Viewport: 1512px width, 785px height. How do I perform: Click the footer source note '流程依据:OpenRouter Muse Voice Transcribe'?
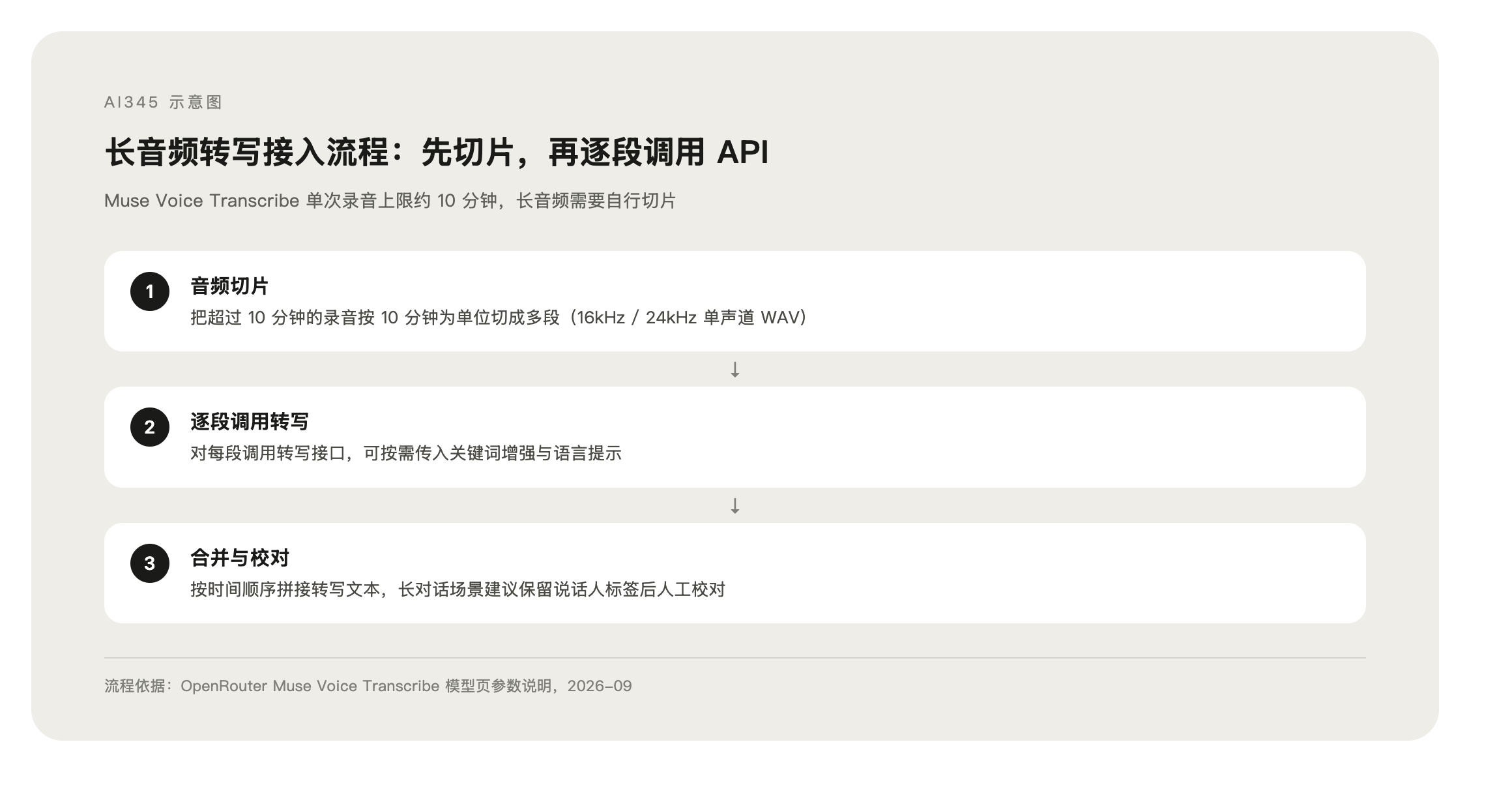pos(368,686)
